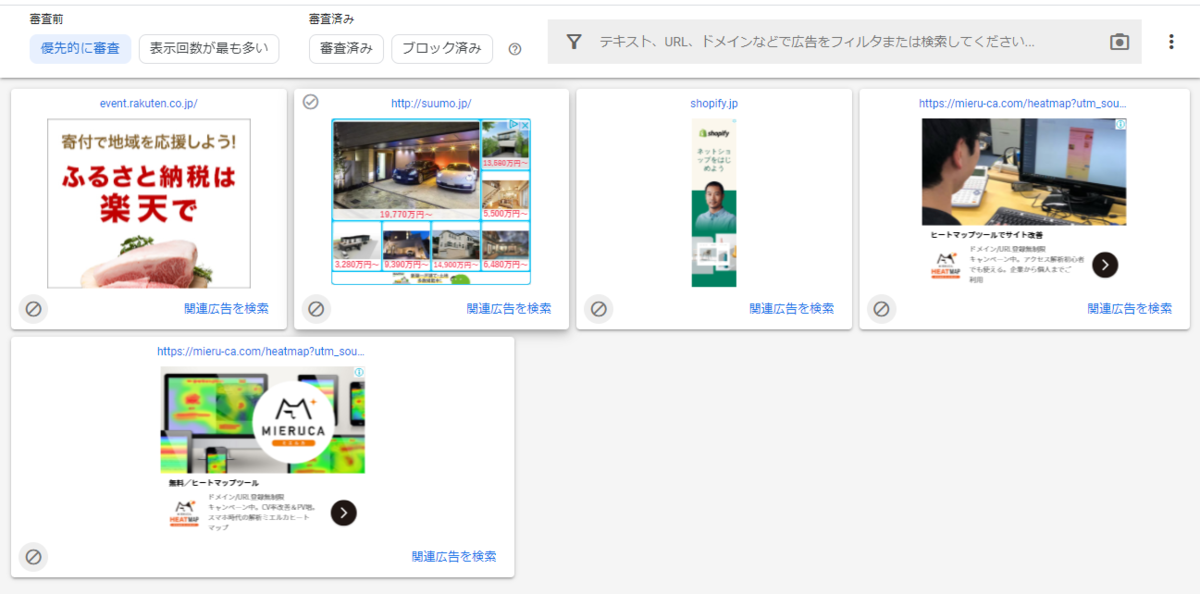Click the ヒートマップツールでサイト改善 headline
This screenshot has width=1200, height=594.
989,235
